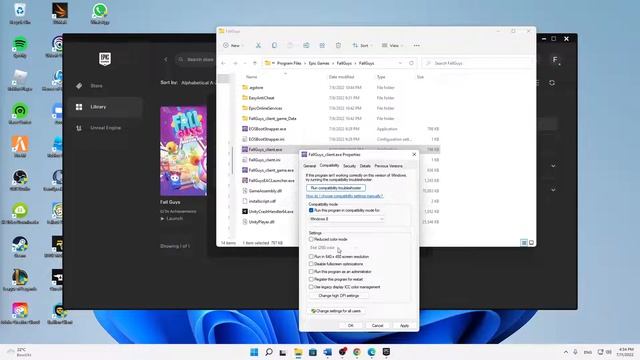Open the choose compatibility settings manually link
This screenshot has height=360, width=640.
click(x=344, y=196)
